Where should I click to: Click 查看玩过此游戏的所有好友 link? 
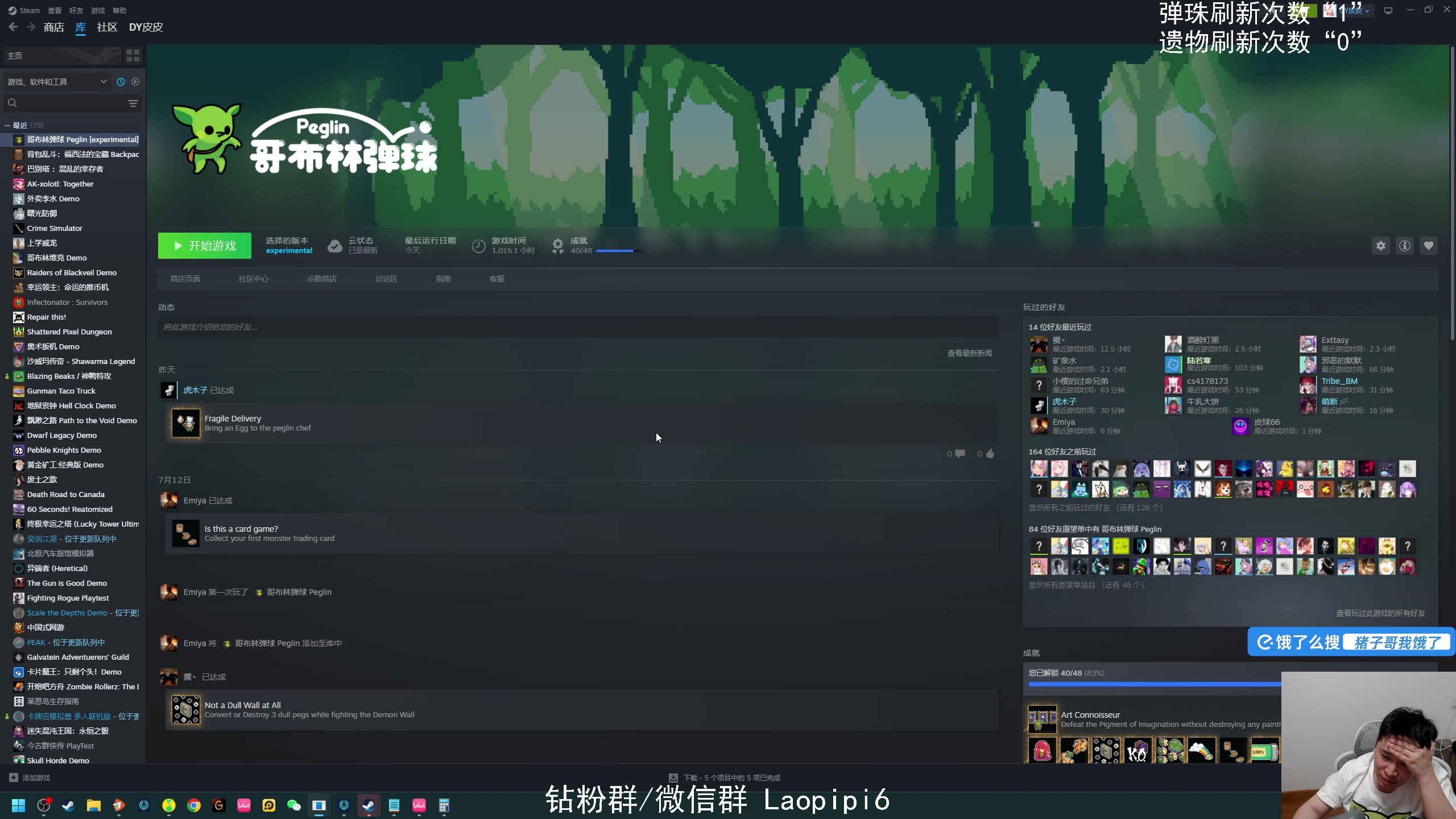click(1381, 613)
